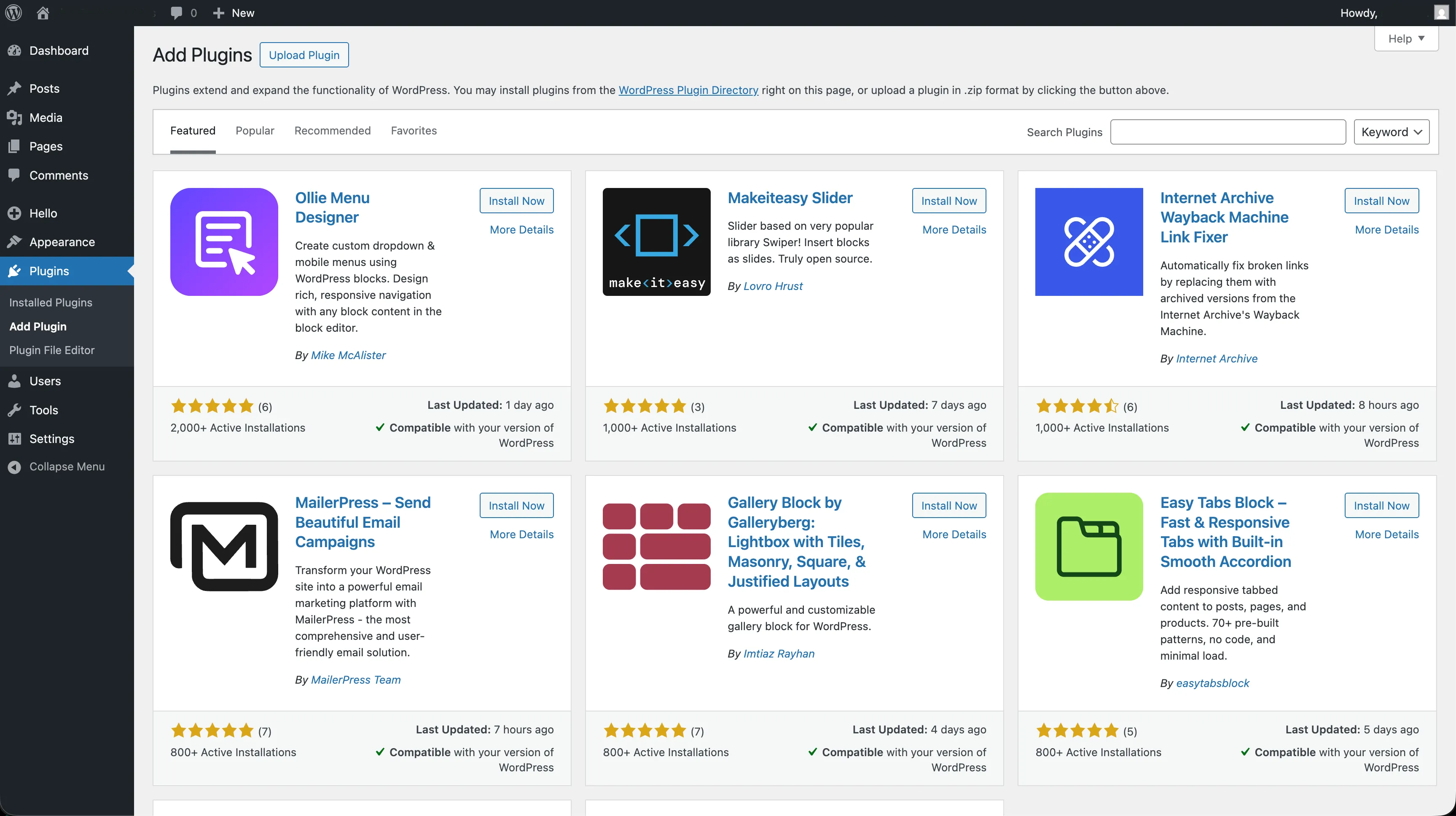Visit Mike McAlister's author link

(x=348, y=355)
